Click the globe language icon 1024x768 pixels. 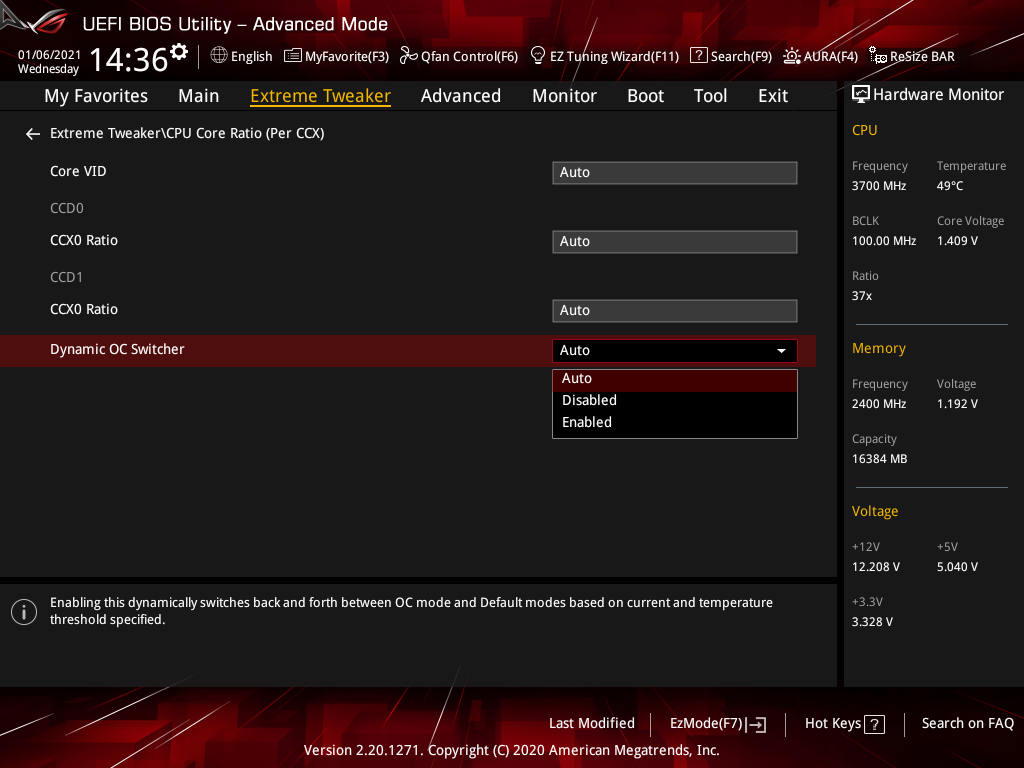click(219, 56)
